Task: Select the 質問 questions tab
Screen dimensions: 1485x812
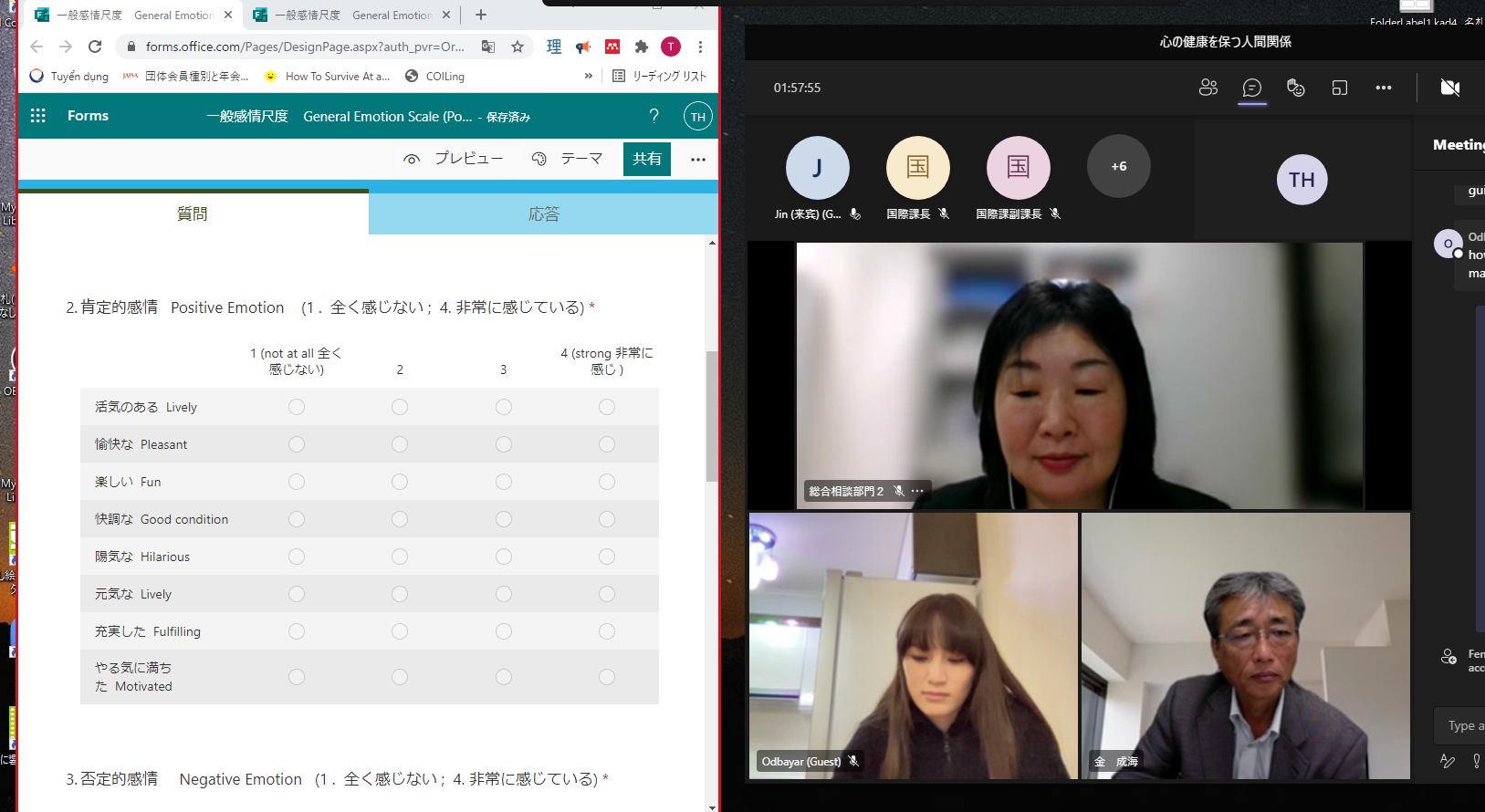Action: [193, 214]
